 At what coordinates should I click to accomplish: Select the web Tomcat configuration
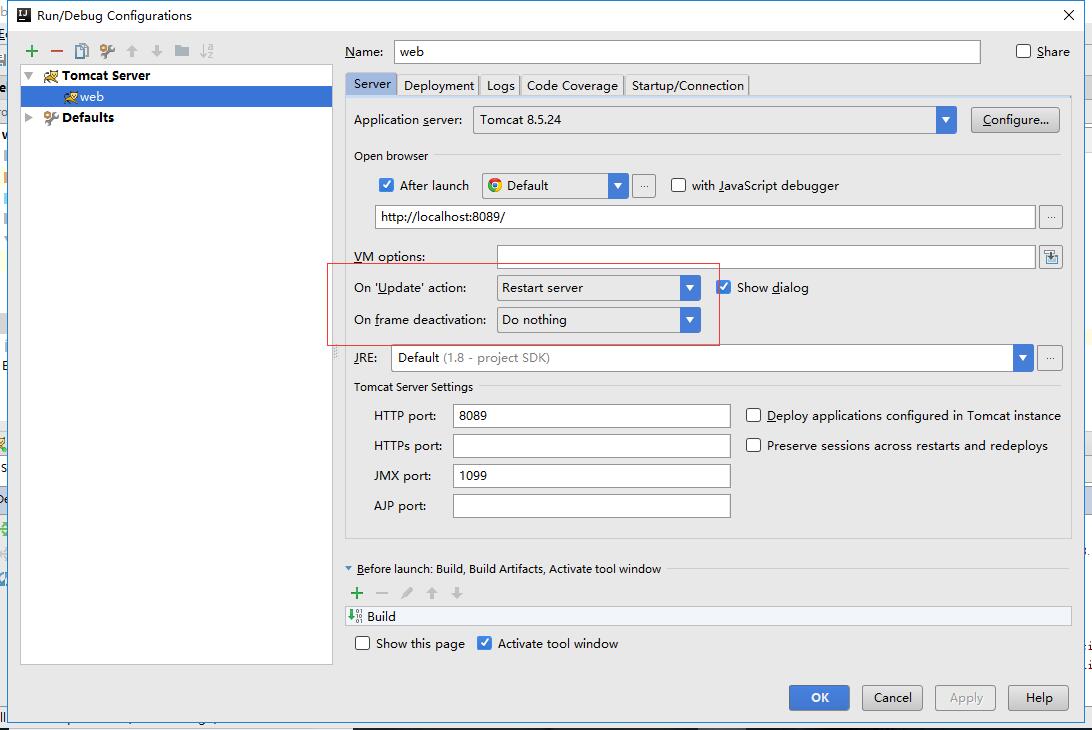(176, 96)
